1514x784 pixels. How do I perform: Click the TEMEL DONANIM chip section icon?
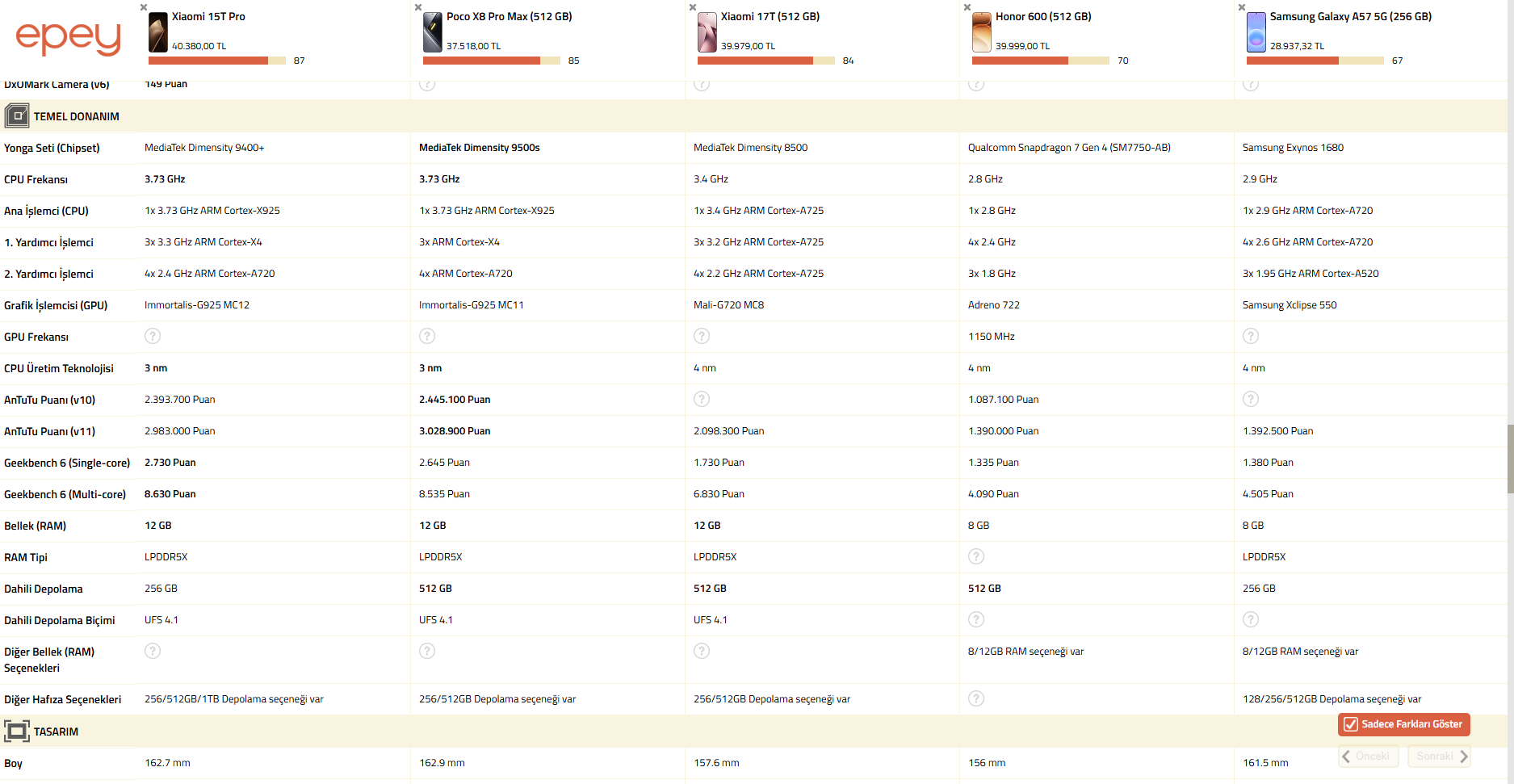coord(17,116)
